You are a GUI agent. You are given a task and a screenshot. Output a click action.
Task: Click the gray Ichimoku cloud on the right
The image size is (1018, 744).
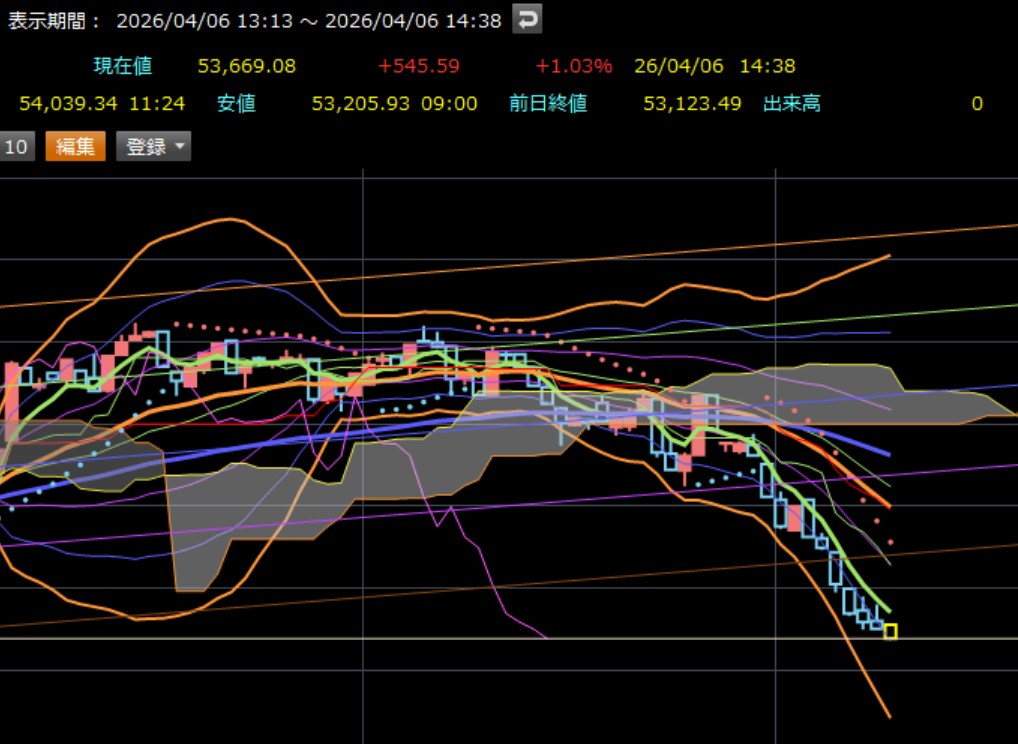click(800, 392)
